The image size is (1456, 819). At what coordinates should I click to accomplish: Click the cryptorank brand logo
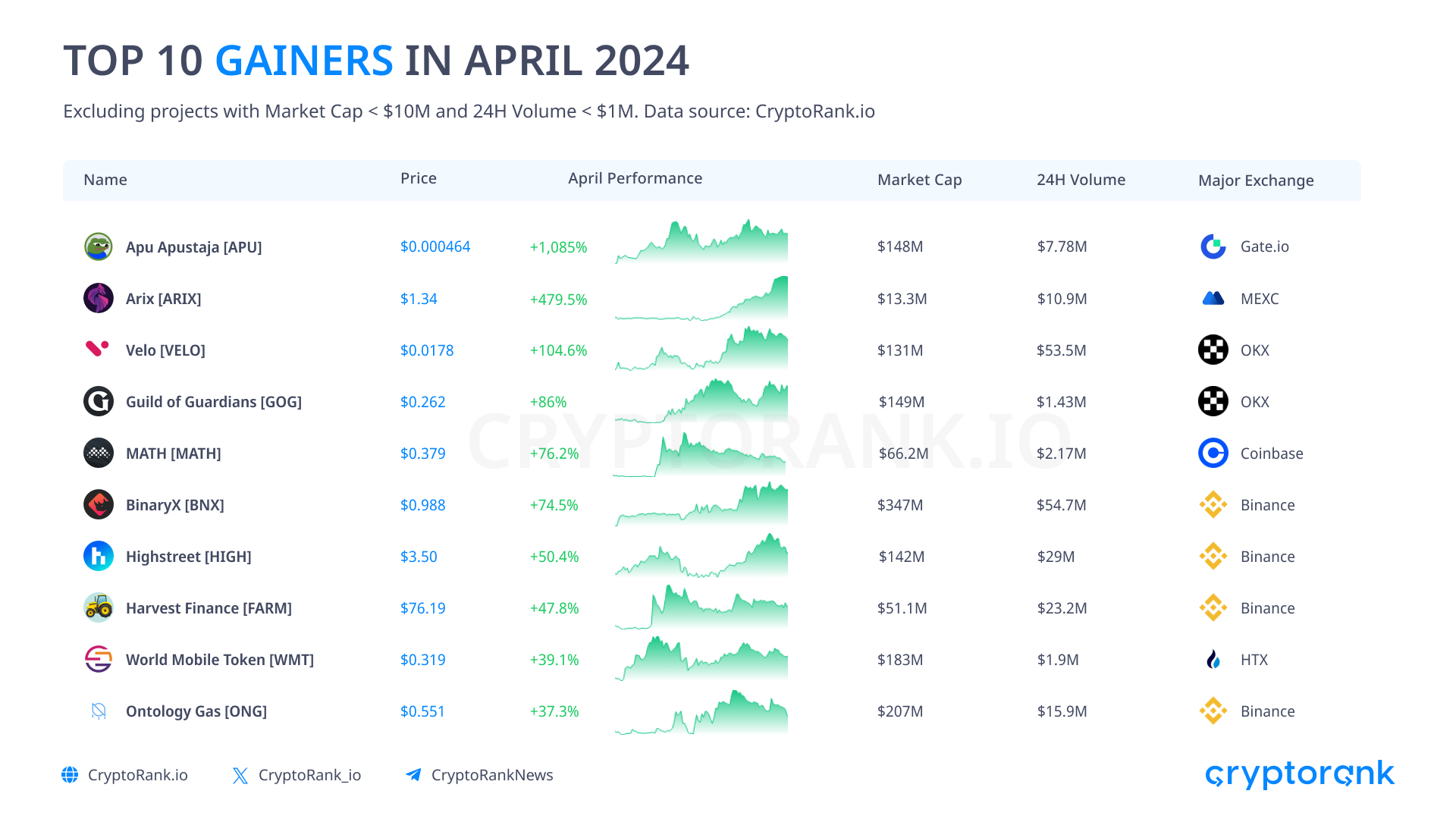point(1300,774)
